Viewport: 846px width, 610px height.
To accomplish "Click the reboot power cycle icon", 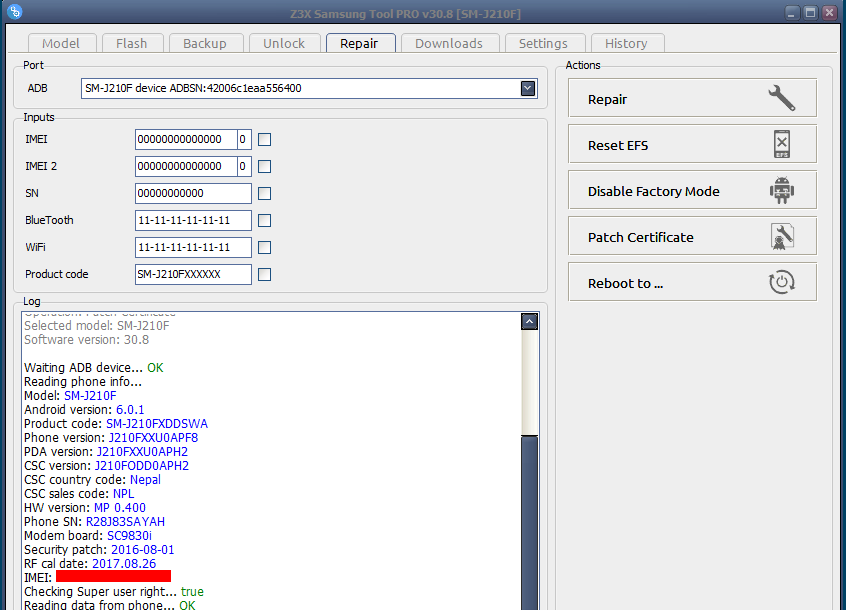I will click(x=782, y=282).
